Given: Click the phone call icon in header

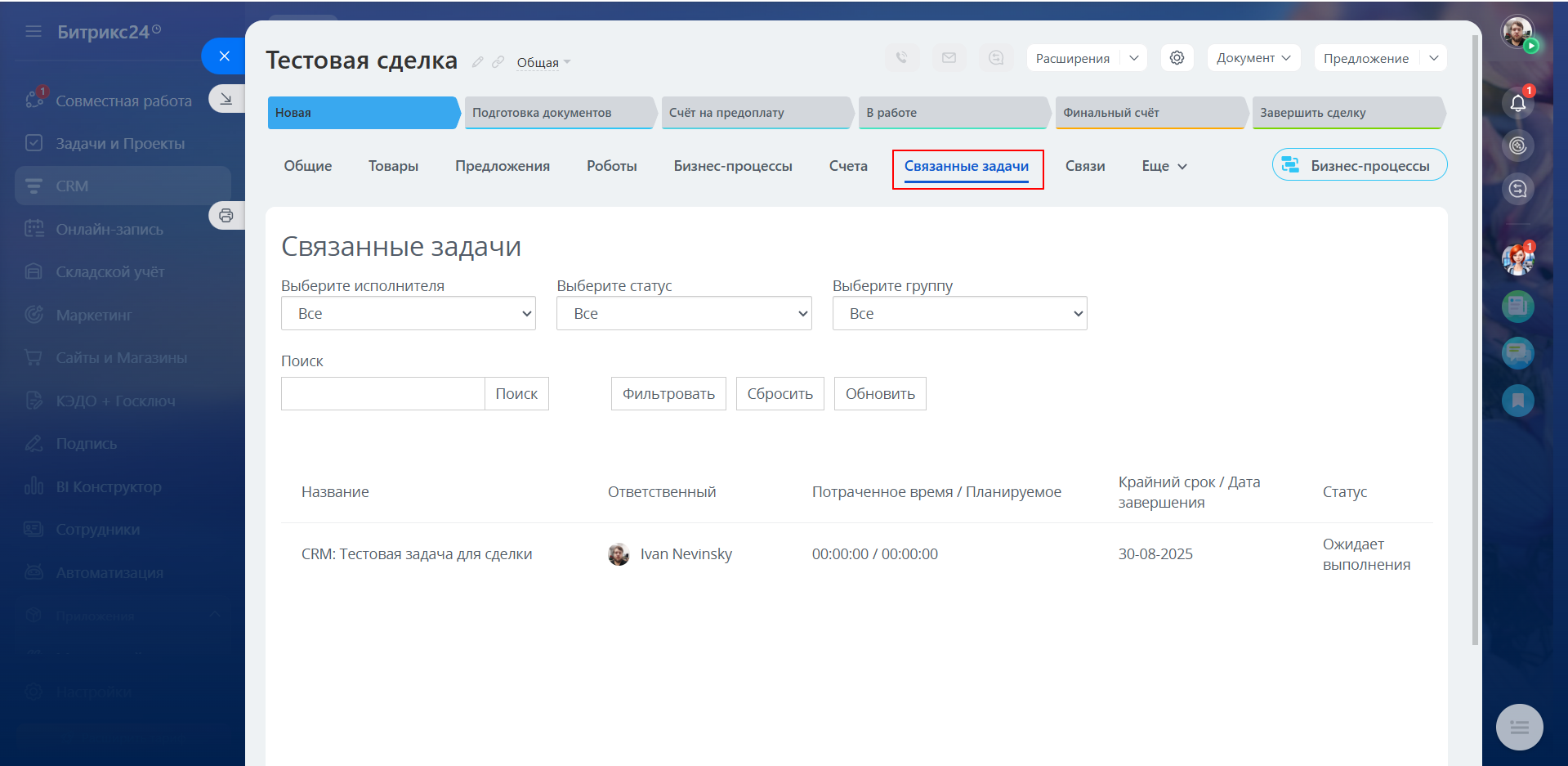Looking at the screenshot, I should (901, 58).
